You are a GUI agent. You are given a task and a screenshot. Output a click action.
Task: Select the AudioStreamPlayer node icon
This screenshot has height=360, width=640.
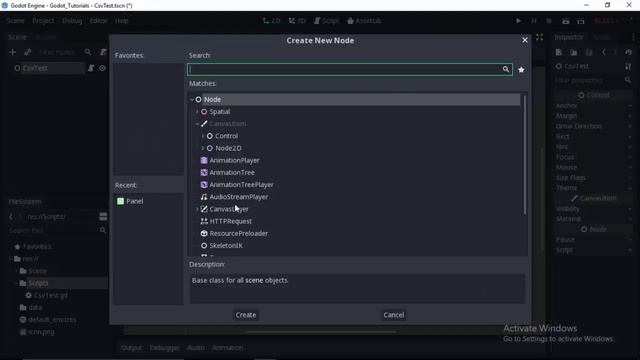point(204,197)
